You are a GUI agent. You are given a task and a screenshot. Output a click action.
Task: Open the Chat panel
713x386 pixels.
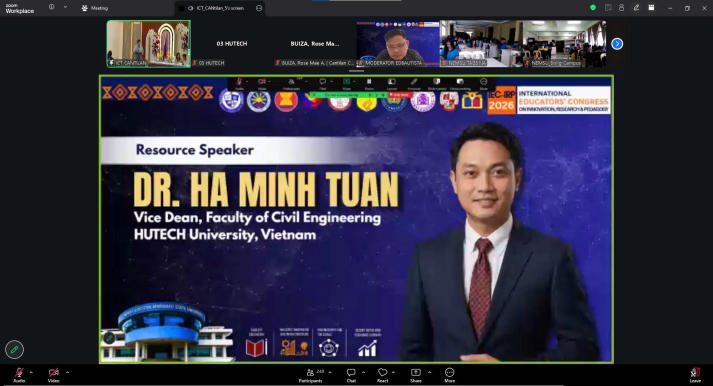click(351, 375)
